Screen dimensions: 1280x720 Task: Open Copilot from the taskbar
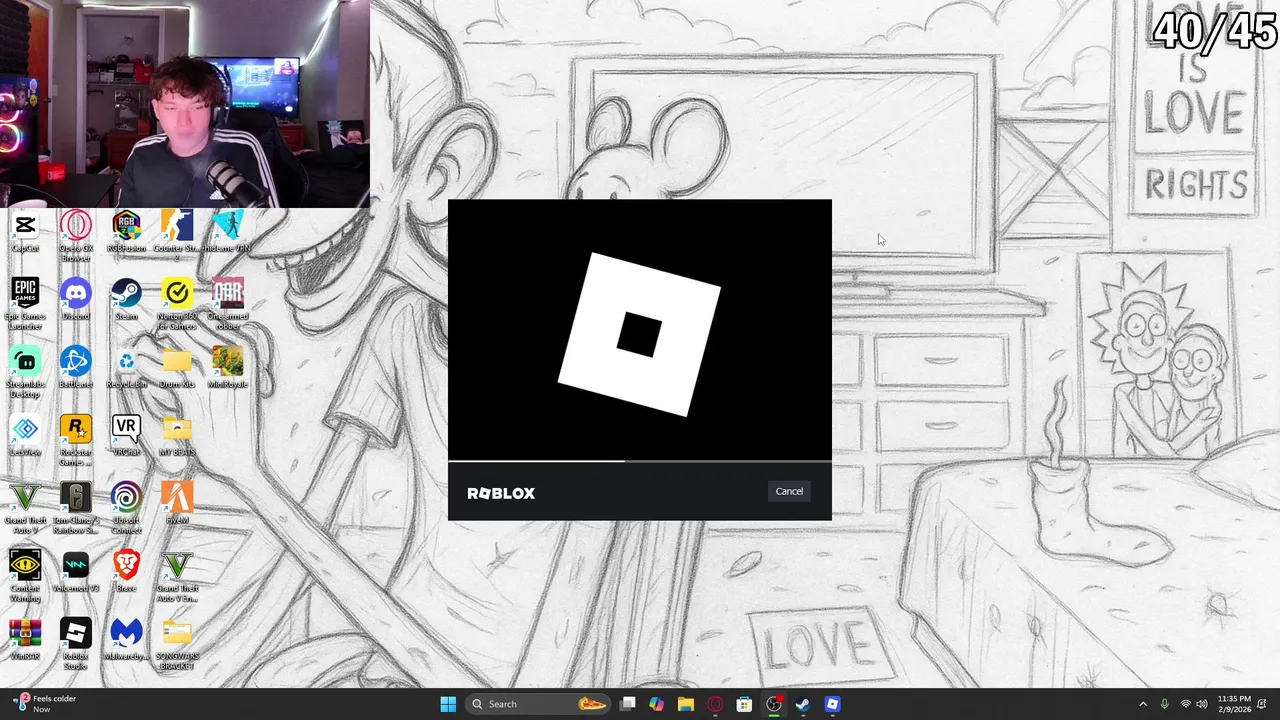coord(656,704)
